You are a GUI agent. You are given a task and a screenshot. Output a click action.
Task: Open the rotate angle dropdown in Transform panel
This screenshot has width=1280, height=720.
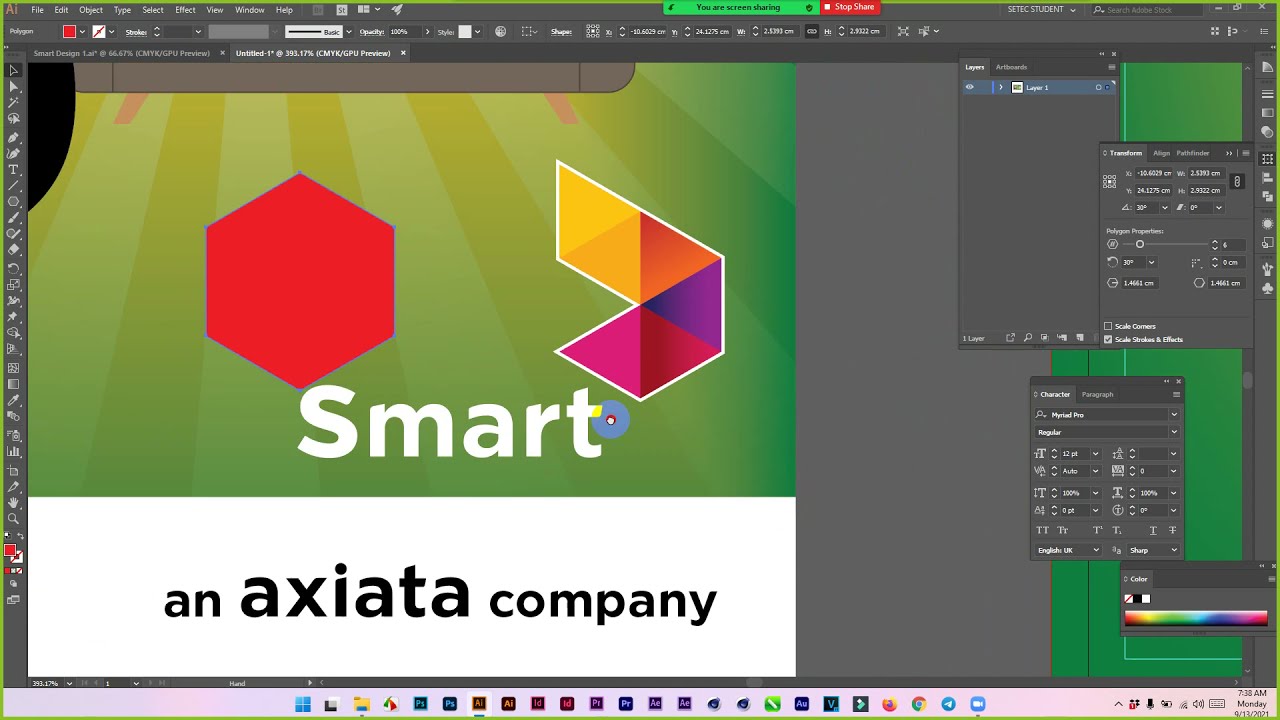pyautogui.click(x=1164, y=207)
